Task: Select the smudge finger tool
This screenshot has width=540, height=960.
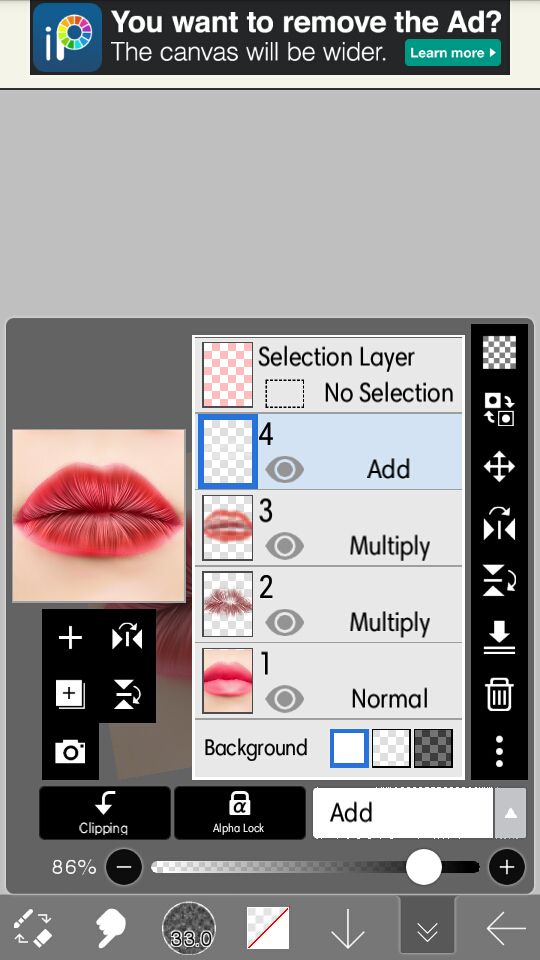Action: [111, 927]
